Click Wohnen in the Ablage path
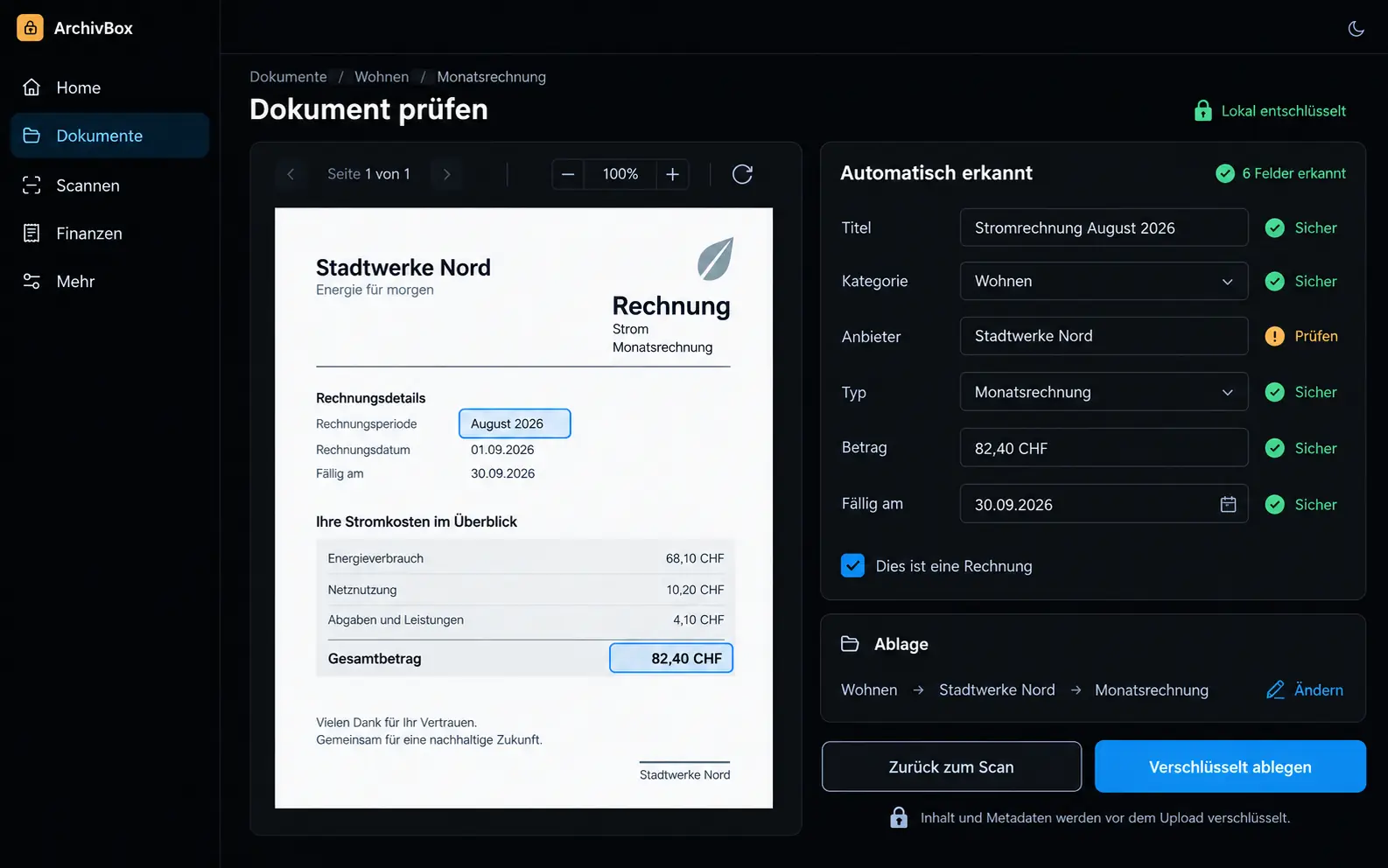 coord(869,689)
